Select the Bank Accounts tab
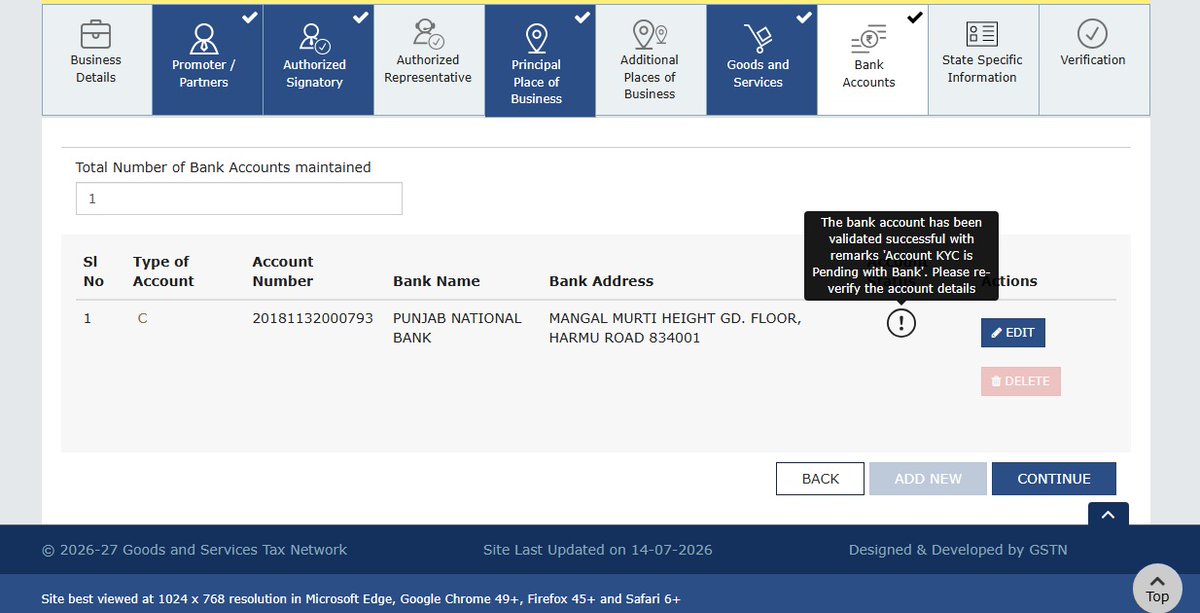1200x613 pixels. (872, 60)
